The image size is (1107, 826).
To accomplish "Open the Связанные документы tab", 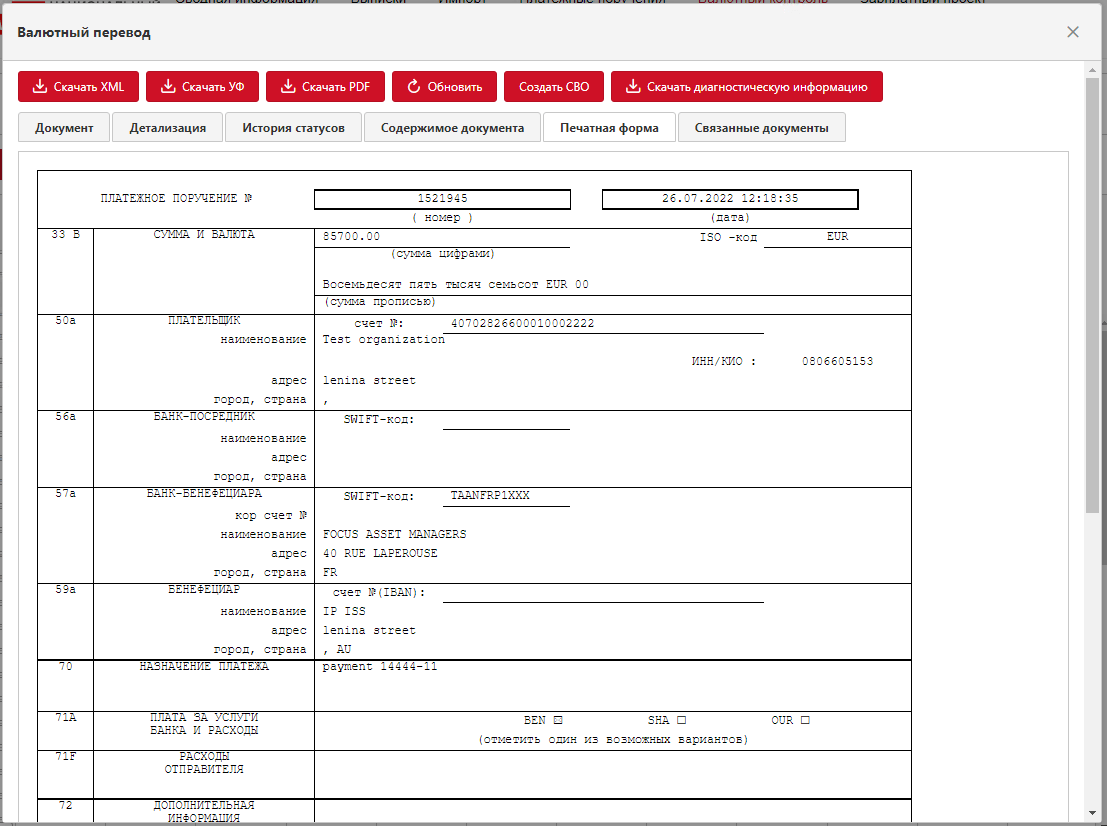I will (x=761, y=128).
